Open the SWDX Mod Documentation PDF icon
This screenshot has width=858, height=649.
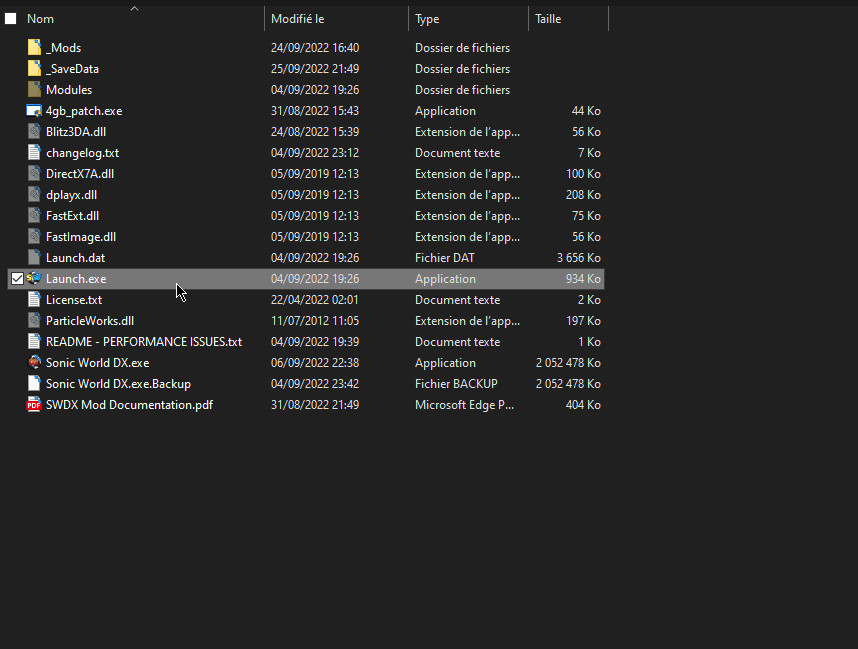(x=34, y=404)
